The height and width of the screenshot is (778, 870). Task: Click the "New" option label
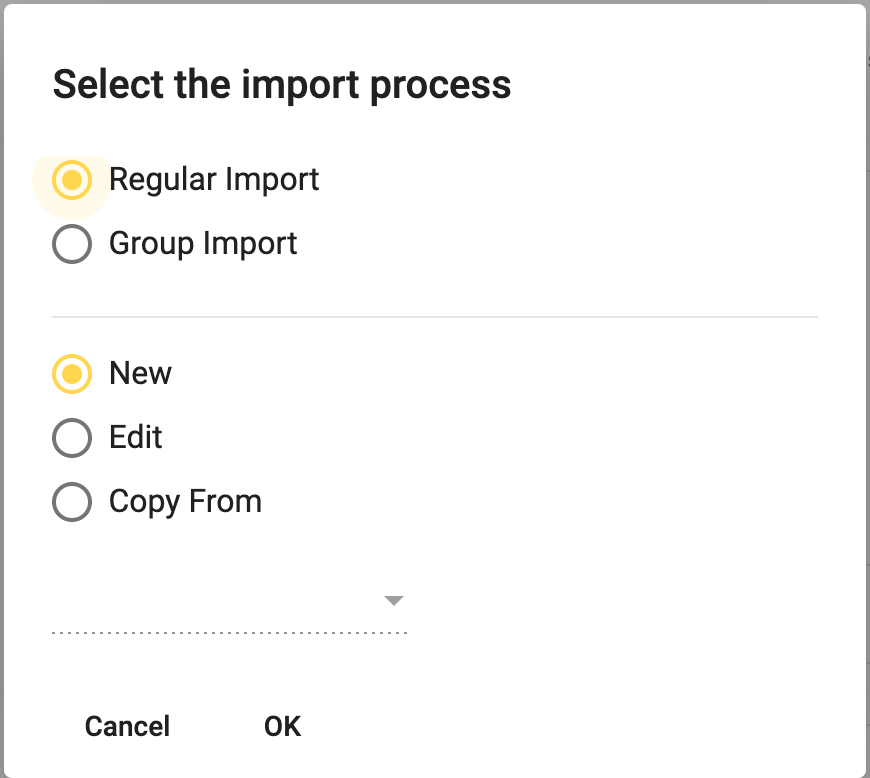click(x=140, y=373)
